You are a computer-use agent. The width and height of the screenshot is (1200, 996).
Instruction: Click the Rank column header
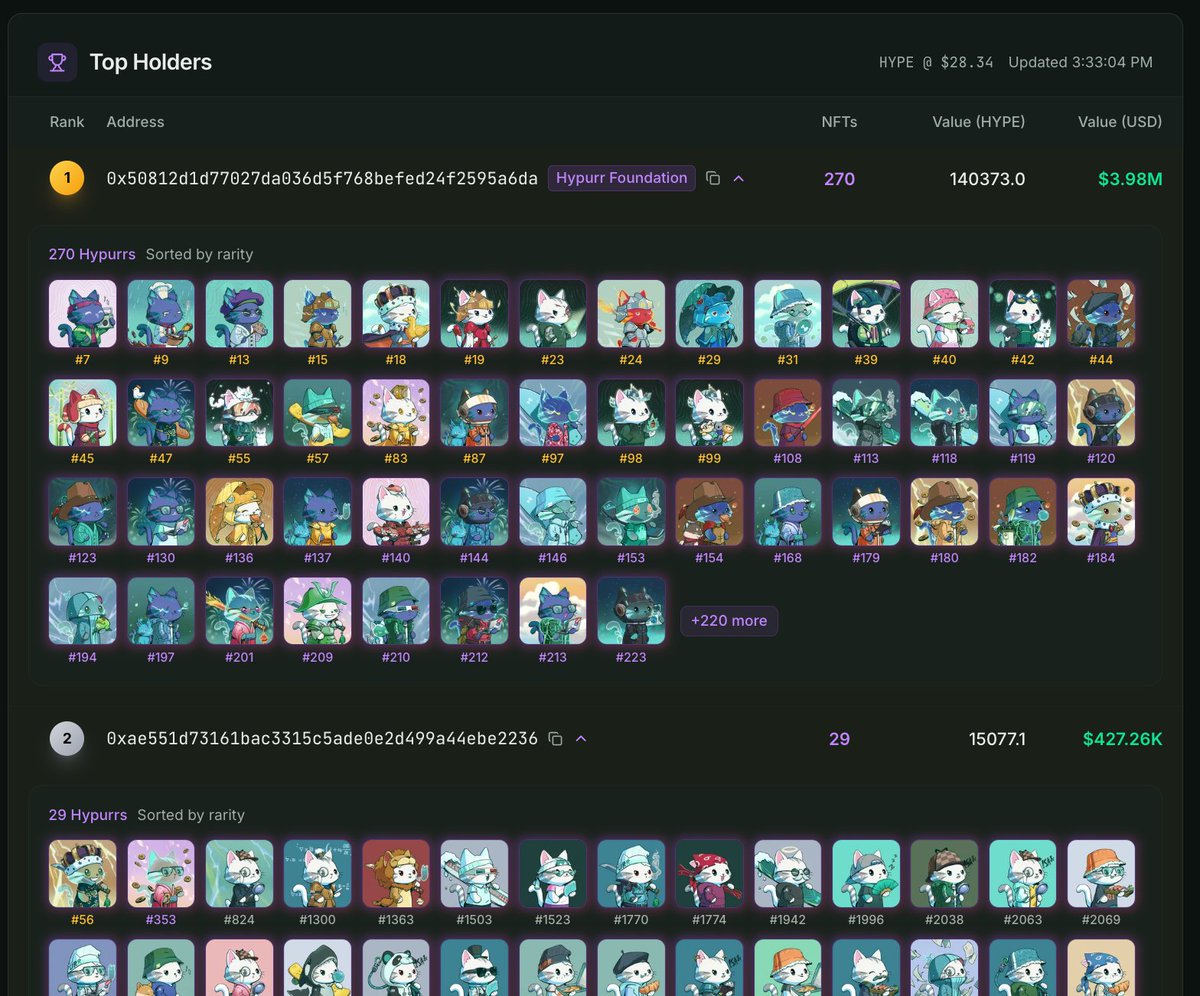pyautogui.click(x=67, y=122)
